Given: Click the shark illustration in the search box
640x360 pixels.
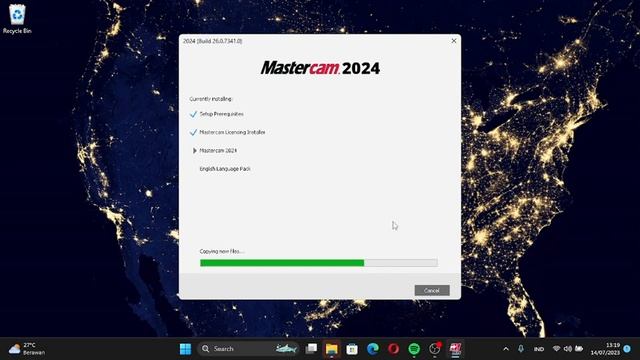Looking at the screenshot, I should (286, 349).
